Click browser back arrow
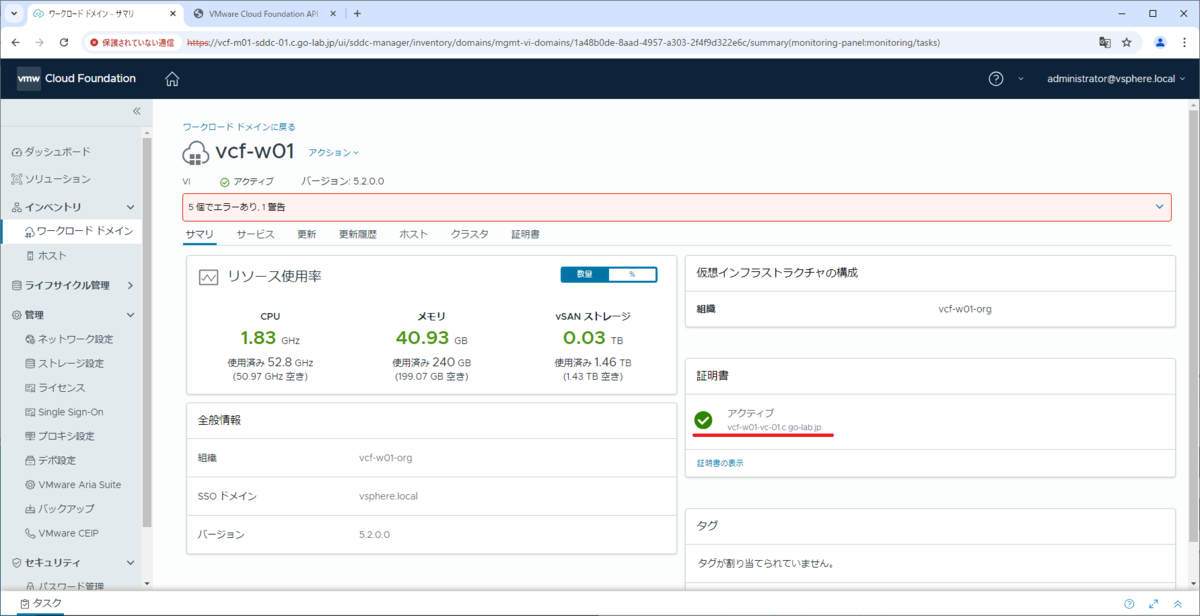Viewport: 1200px width, 616px height. pos(15,43)
